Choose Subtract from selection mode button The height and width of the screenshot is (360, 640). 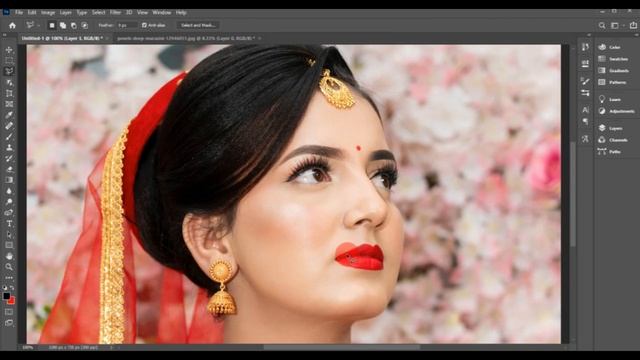(73, 25)
